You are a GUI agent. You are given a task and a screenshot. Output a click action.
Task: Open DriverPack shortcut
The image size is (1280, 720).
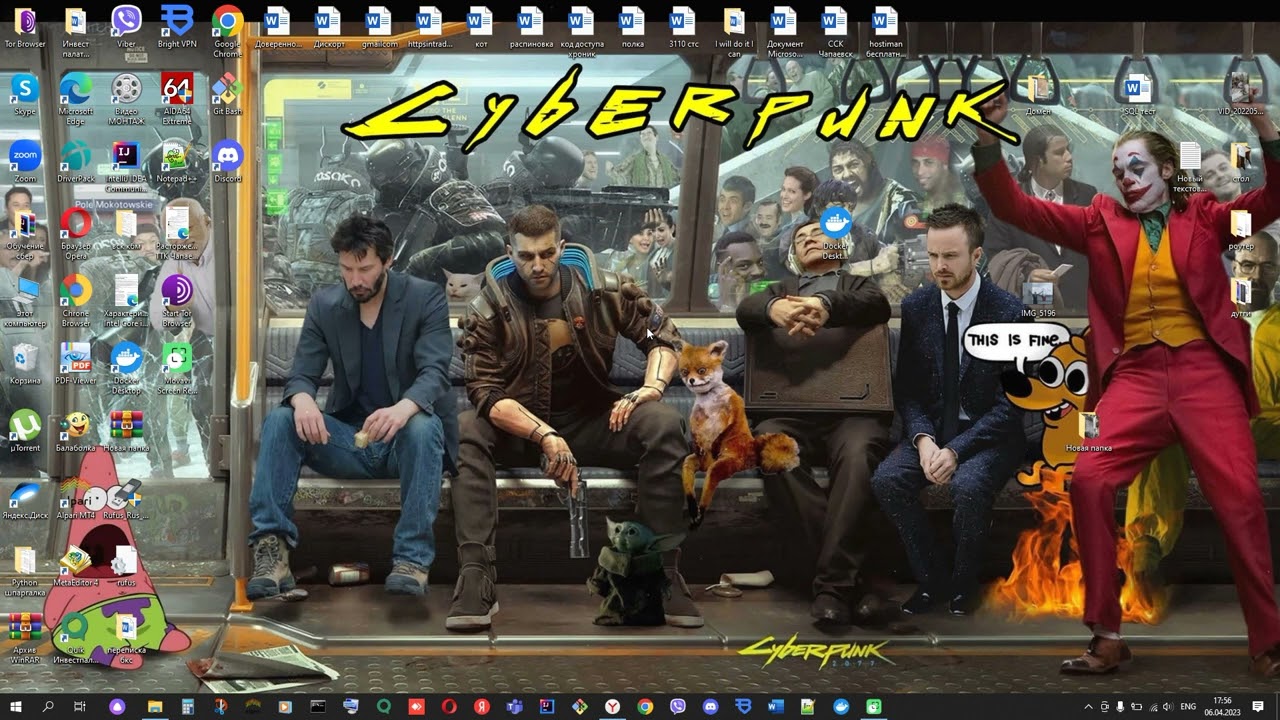pyautogui.click(x=75, y=163)
